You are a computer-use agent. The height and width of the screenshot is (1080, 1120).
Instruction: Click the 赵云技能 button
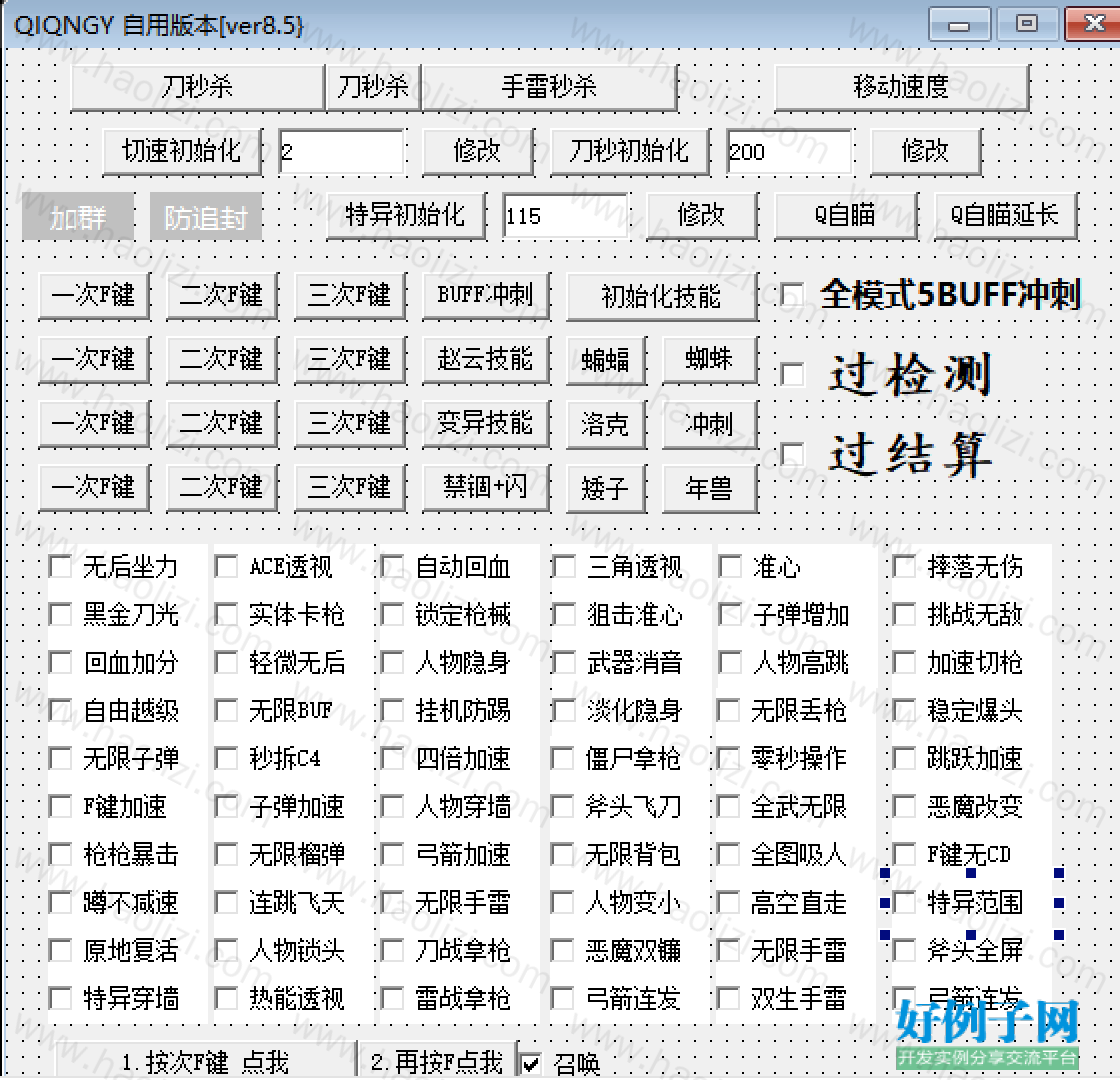click(486, 359)
